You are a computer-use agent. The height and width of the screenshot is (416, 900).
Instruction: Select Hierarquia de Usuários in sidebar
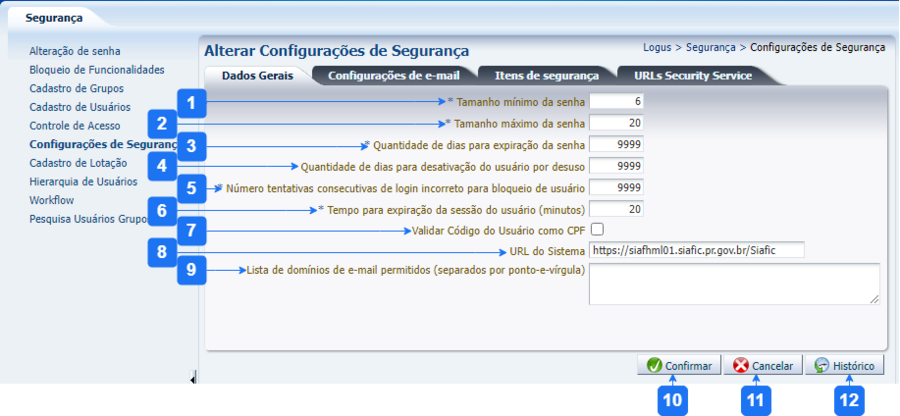tap(83, 181)
